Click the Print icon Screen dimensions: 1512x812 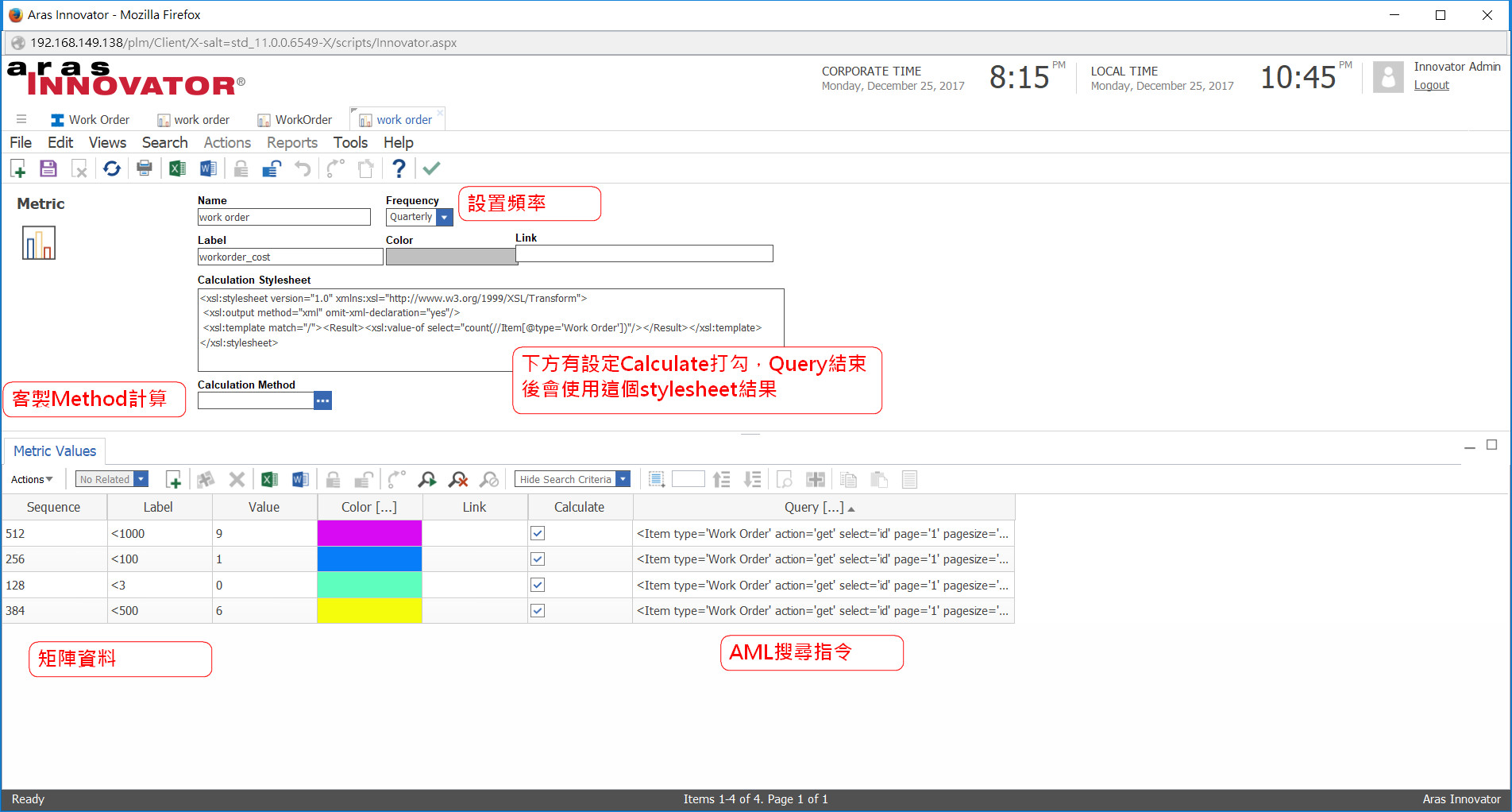tap(145, 168)
